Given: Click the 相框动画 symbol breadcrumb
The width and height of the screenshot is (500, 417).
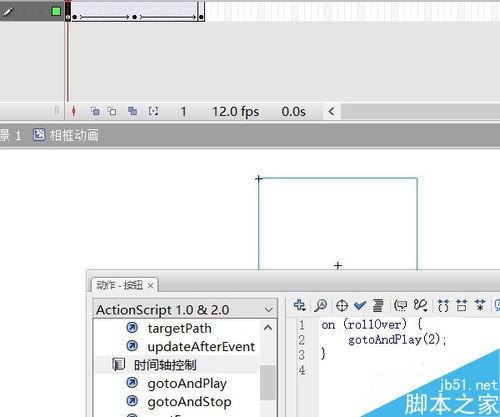Looking at the screenshot, I should point(74,136).
